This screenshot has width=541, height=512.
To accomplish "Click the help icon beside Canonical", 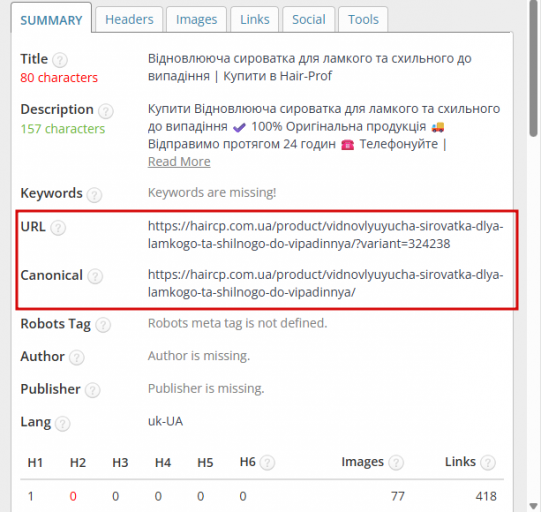I will [x=95, y=276].
